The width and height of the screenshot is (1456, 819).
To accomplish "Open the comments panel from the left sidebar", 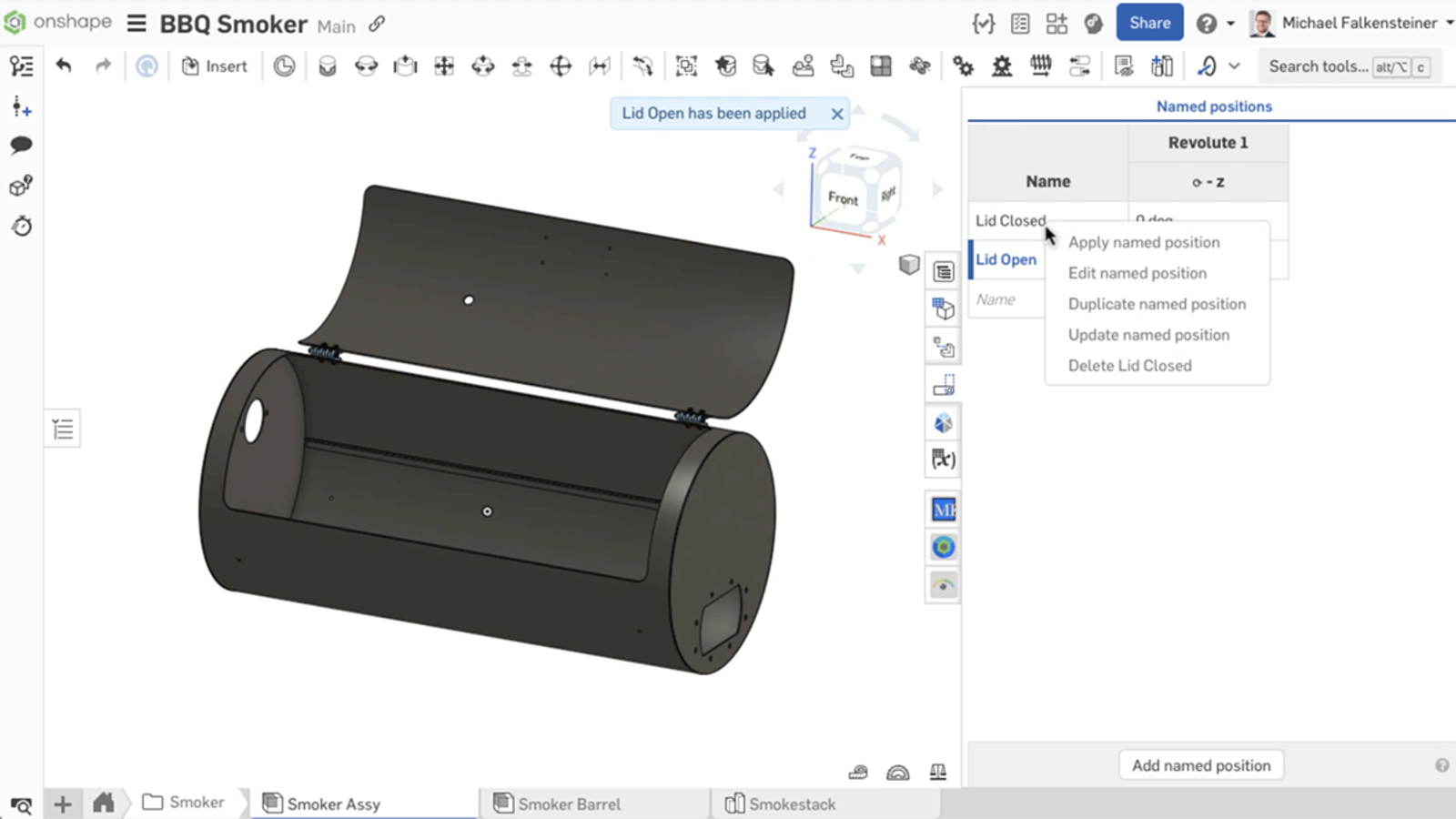I will click(21, 146).
